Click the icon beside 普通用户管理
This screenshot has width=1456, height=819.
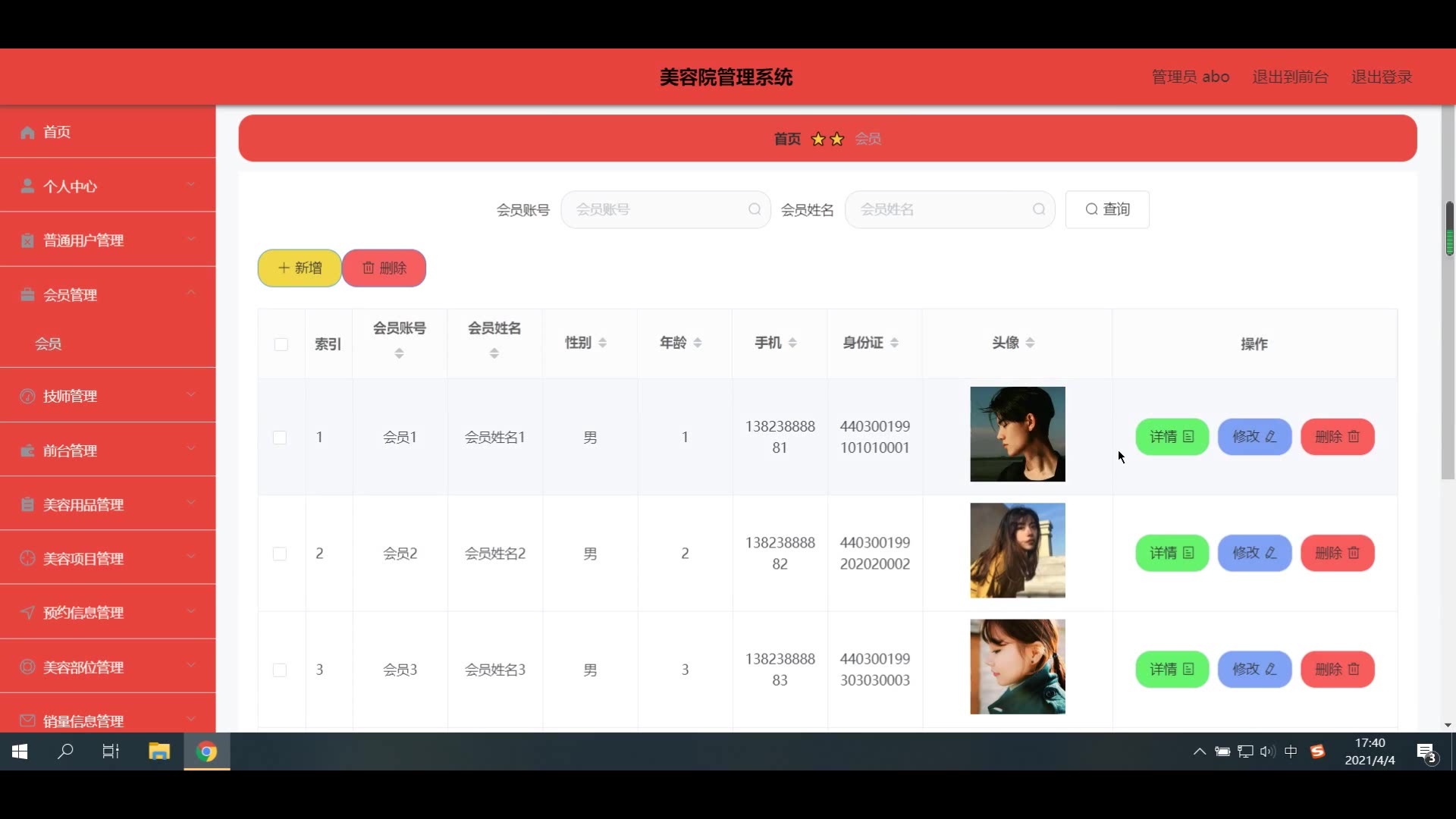point(27,241)
